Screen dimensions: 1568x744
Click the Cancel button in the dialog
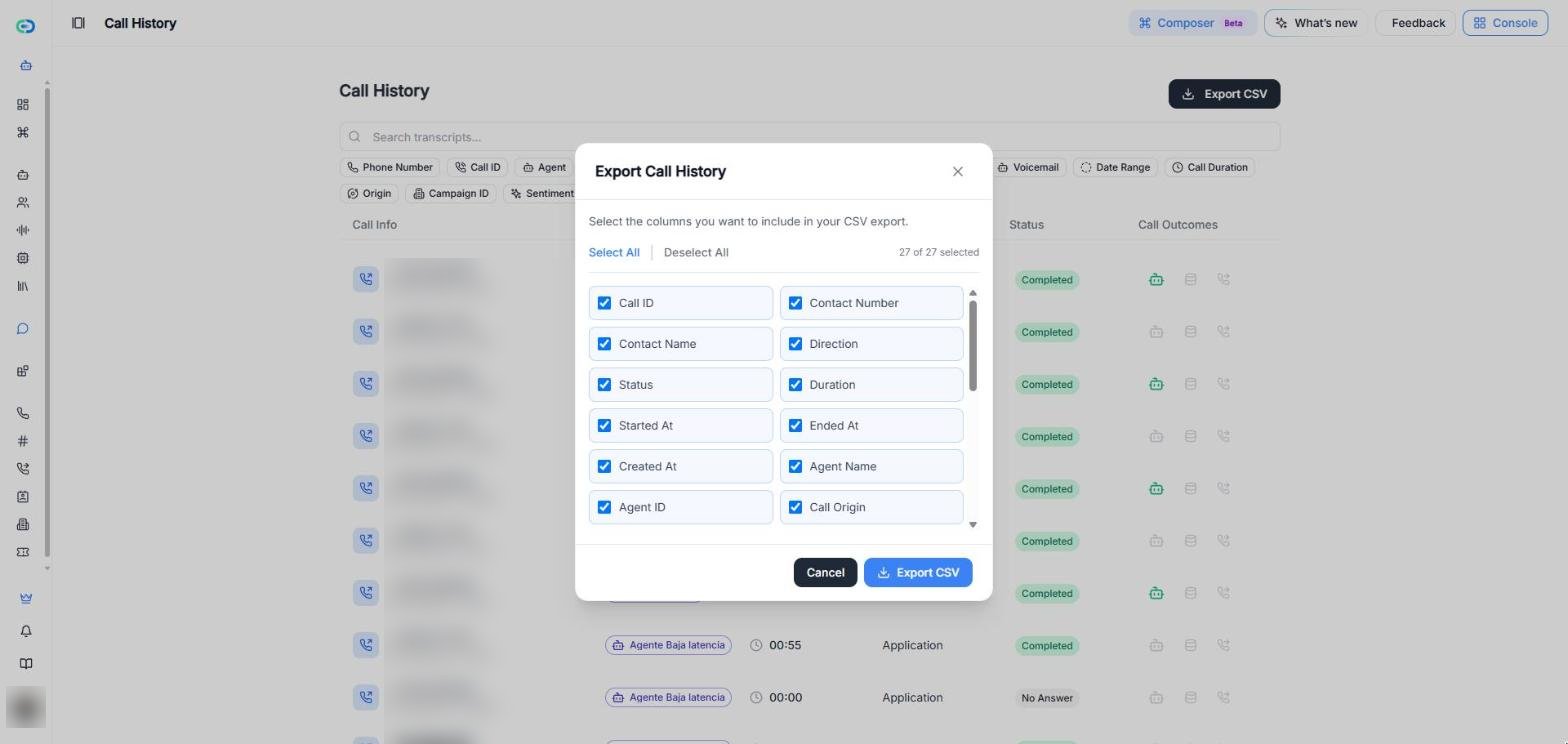point(825,573)
